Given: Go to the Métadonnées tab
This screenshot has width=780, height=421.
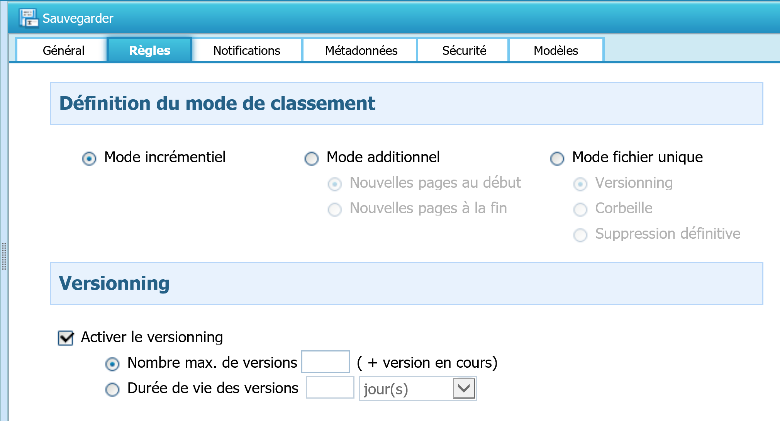Looking at the screenshot, I should 361,50.
